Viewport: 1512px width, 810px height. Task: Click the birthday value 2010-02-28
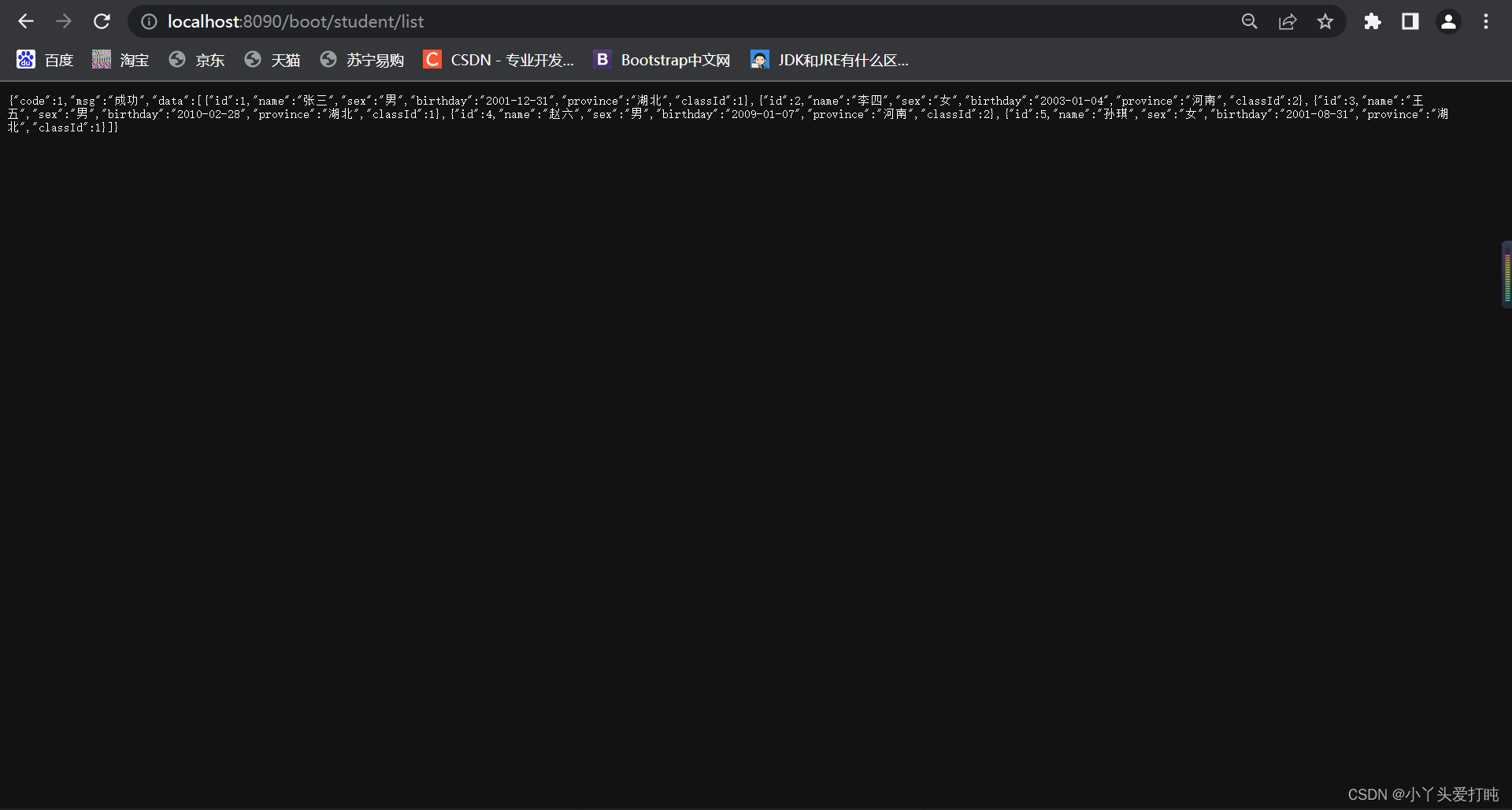209,114
